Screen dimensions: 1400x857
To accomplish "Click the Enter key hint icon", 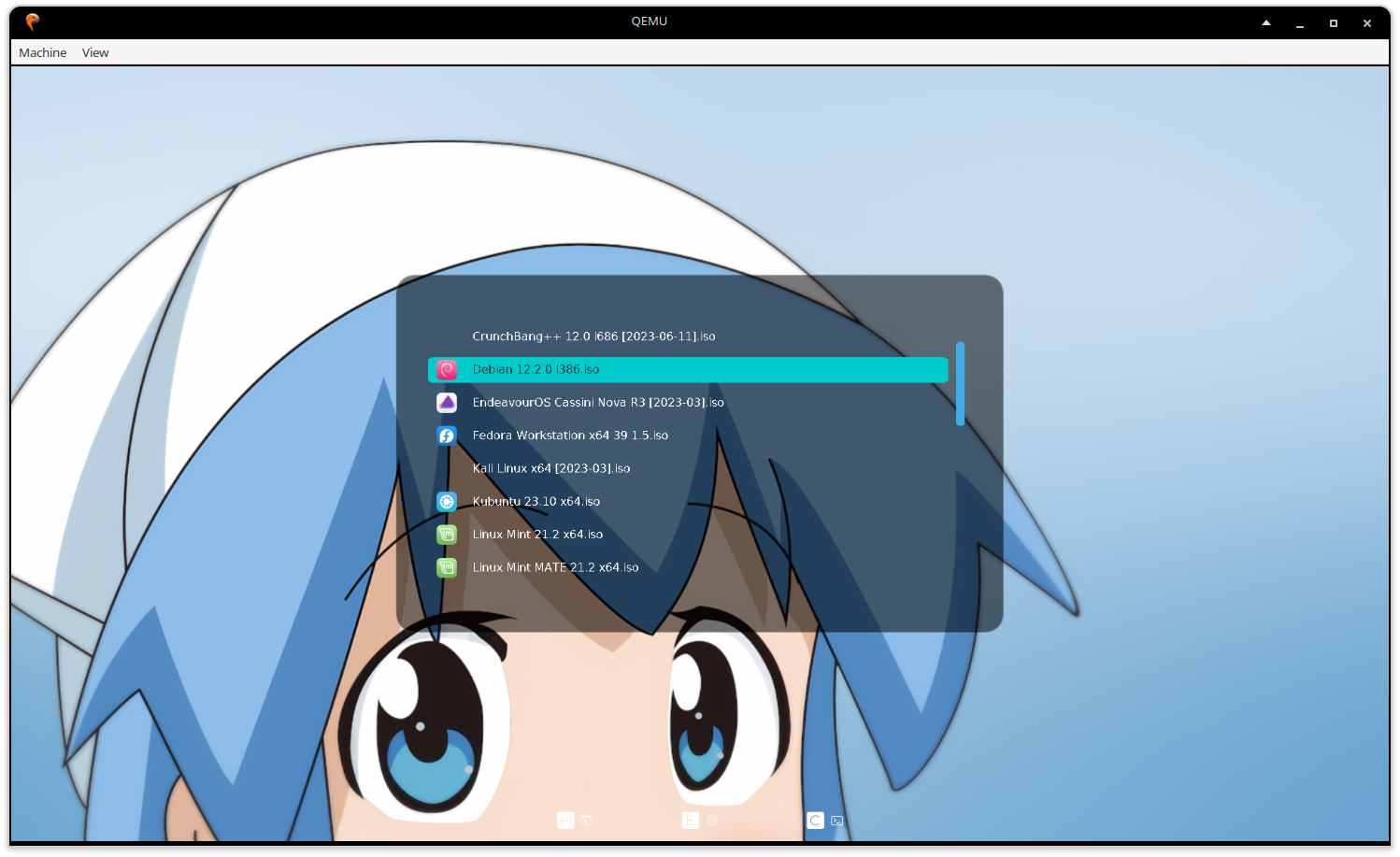I will tap(565, 821).
